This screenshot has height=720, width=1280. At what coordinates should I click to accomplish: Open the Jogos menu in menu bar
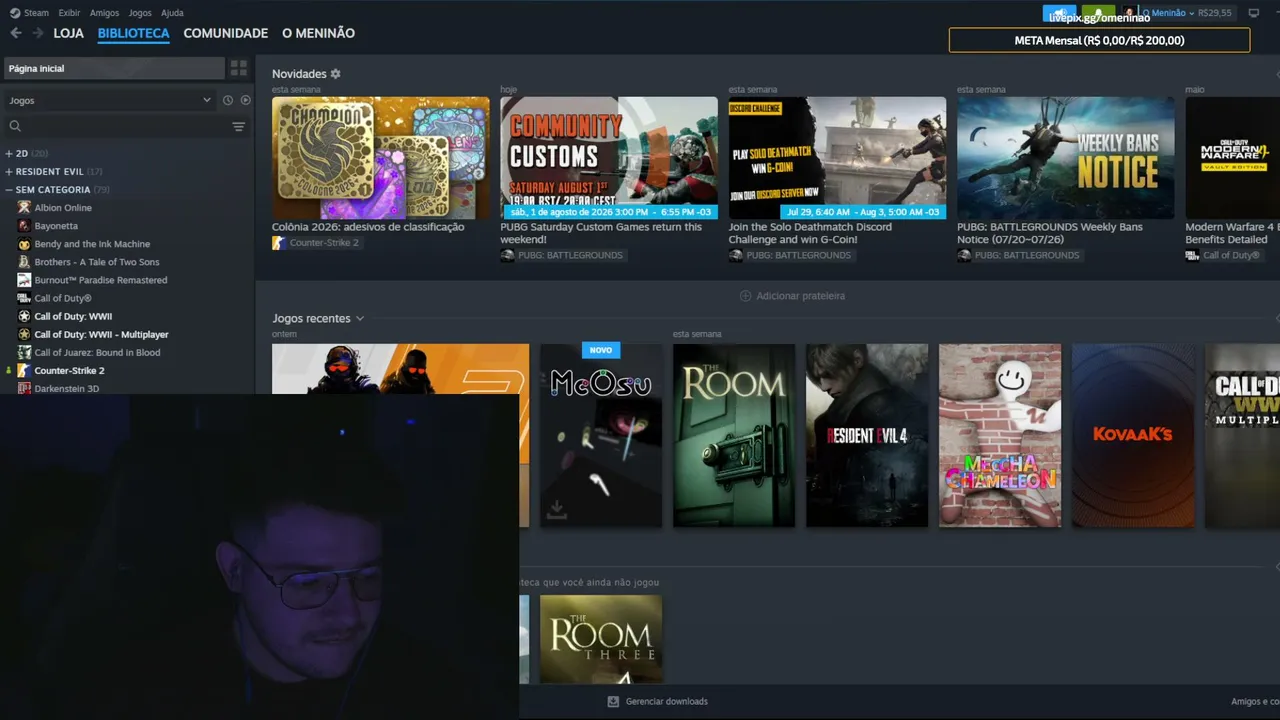[x=140, y=13]
